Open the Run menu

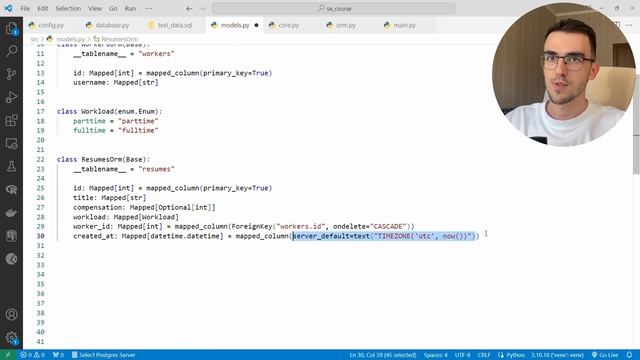point(130,8)
